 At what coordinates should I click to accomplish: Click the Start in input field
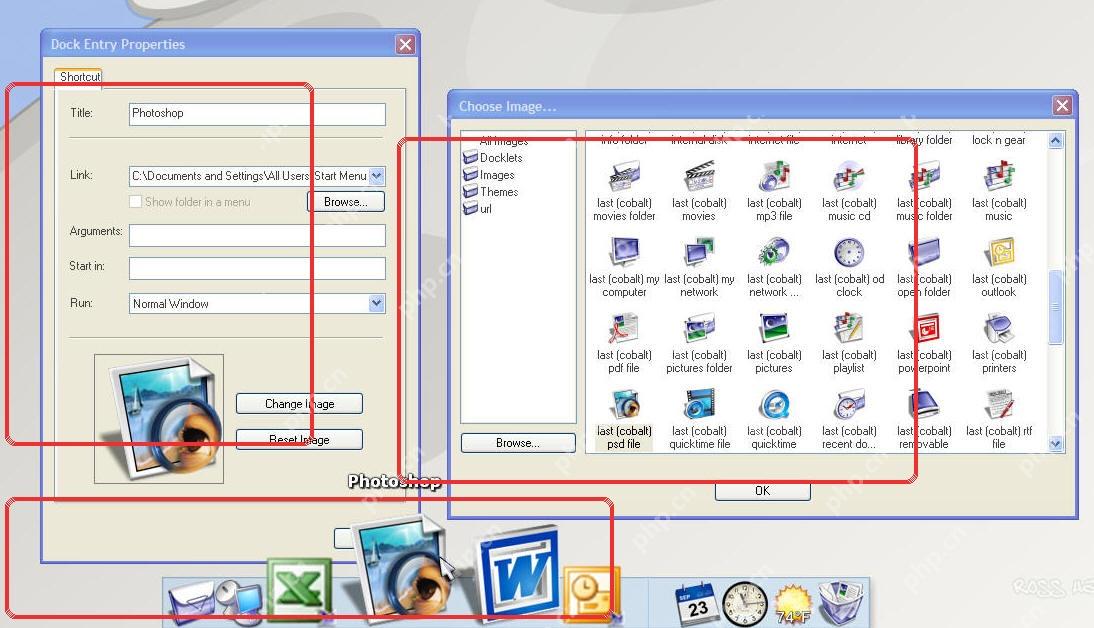[257, 268]
